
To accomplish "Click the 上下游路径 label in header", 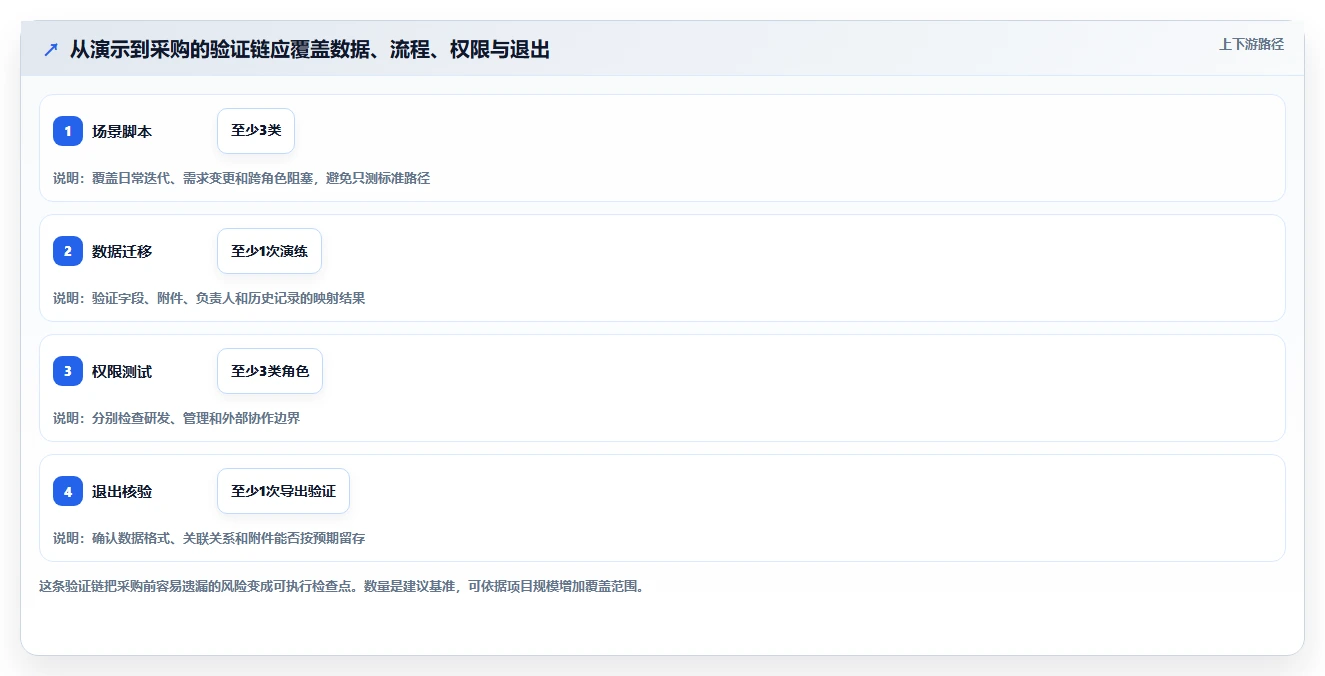I will (x=1251, y=44).
